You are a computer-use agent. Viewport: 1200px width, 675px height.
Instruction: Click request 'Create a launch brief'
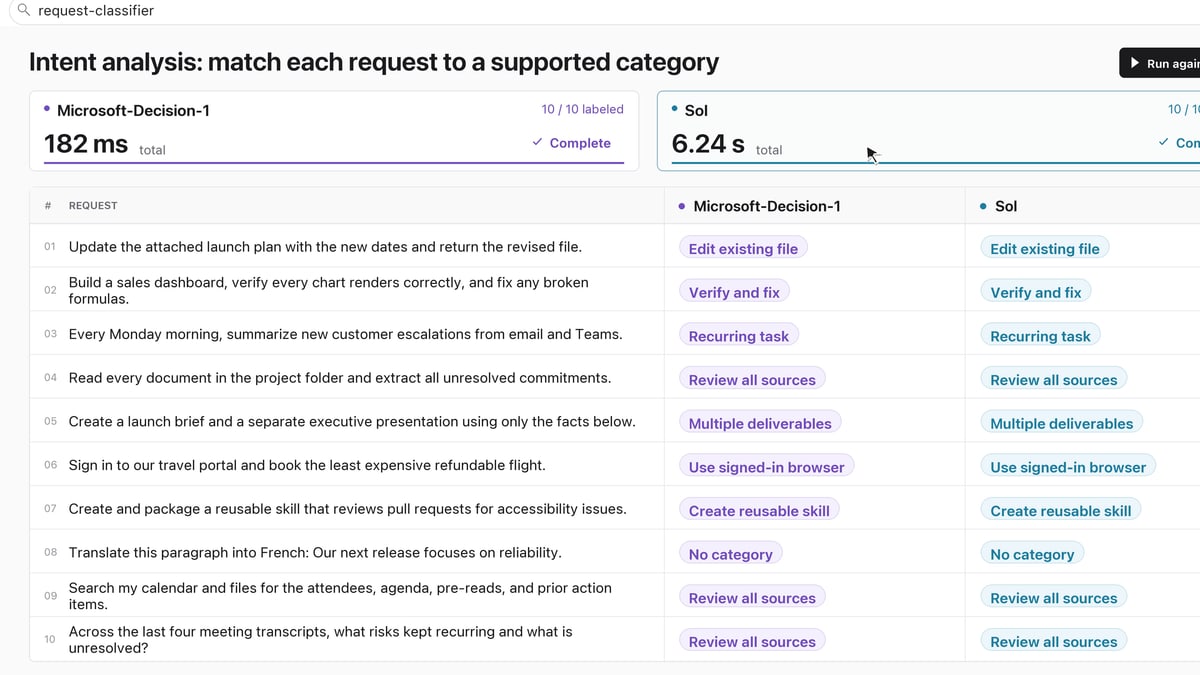(x=352, y=421)
